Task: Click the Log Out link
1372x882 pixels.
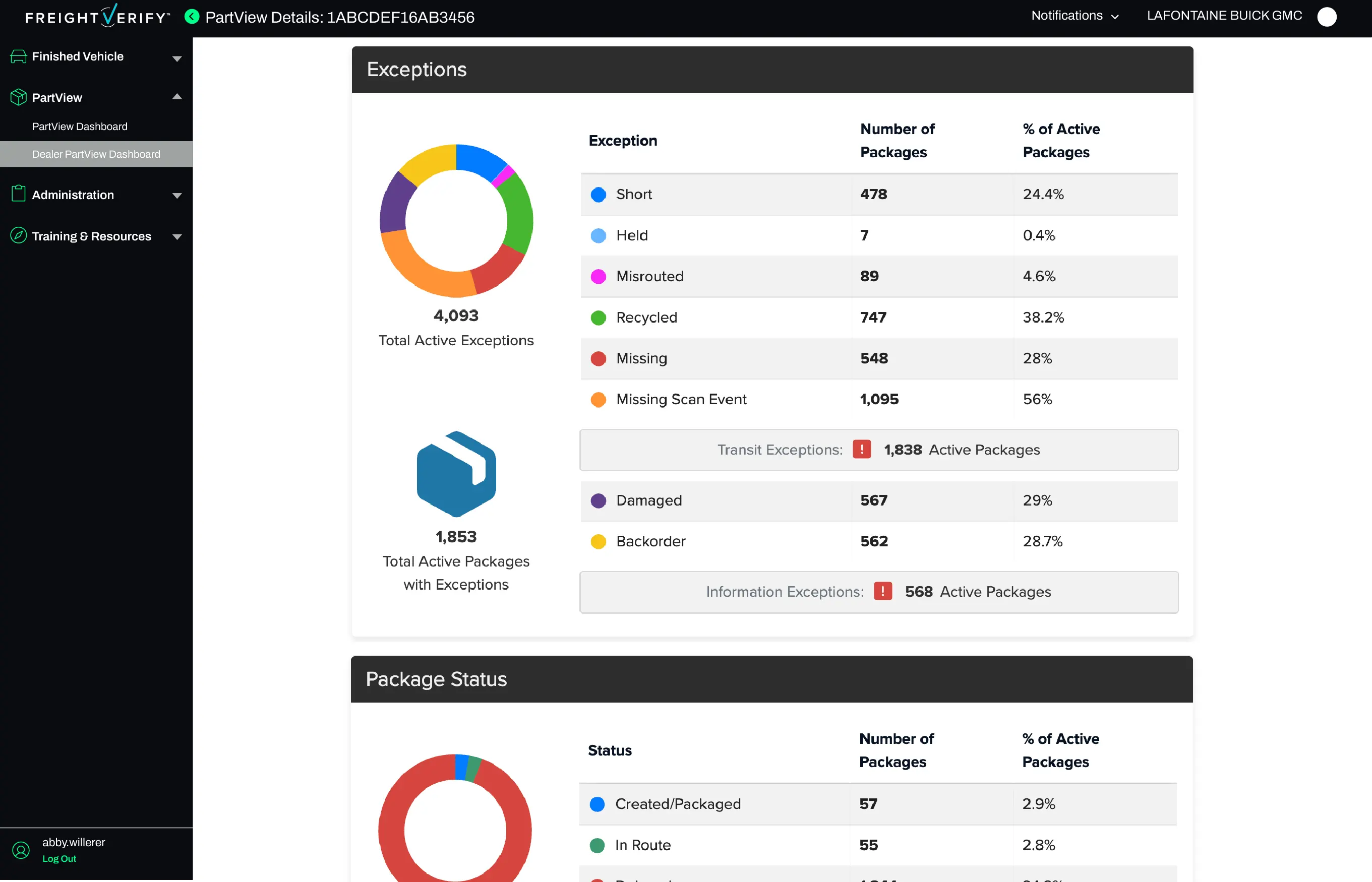Action: (x=59, y=858)
